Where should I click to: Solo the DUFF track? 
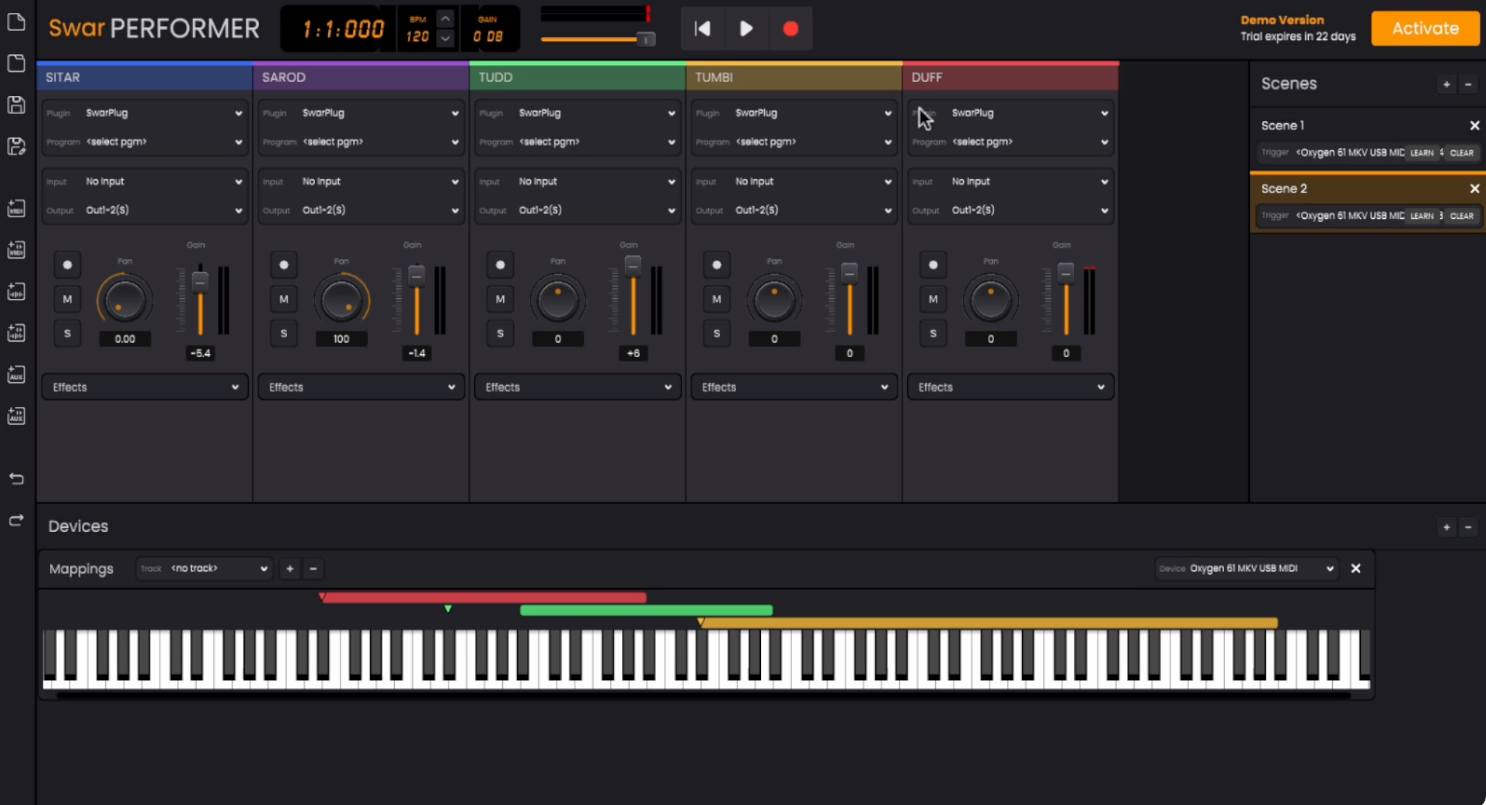click(933, 333)
